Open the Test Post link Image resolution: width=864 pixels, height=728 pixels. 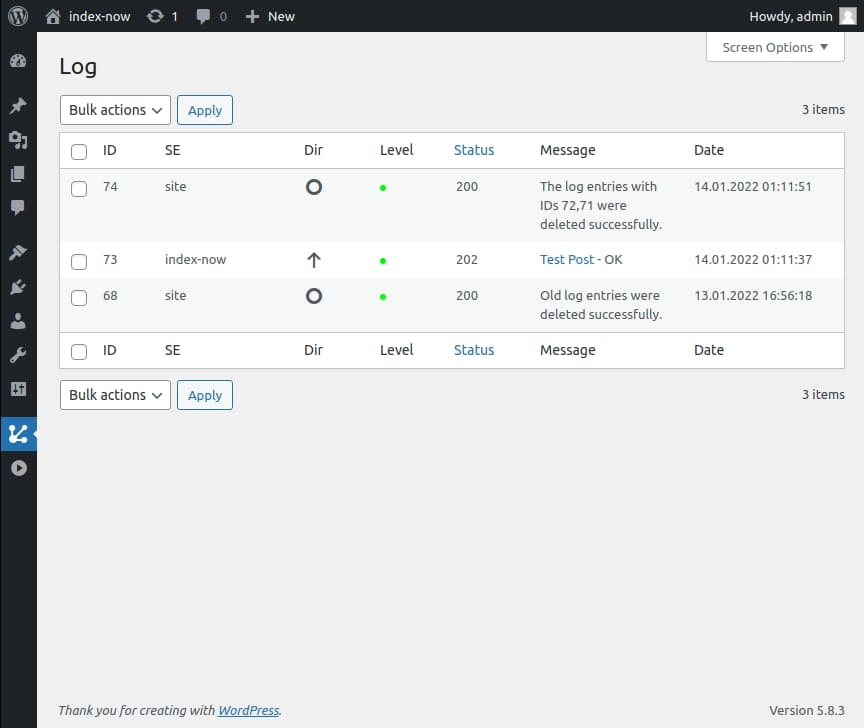tap(566, 260)
